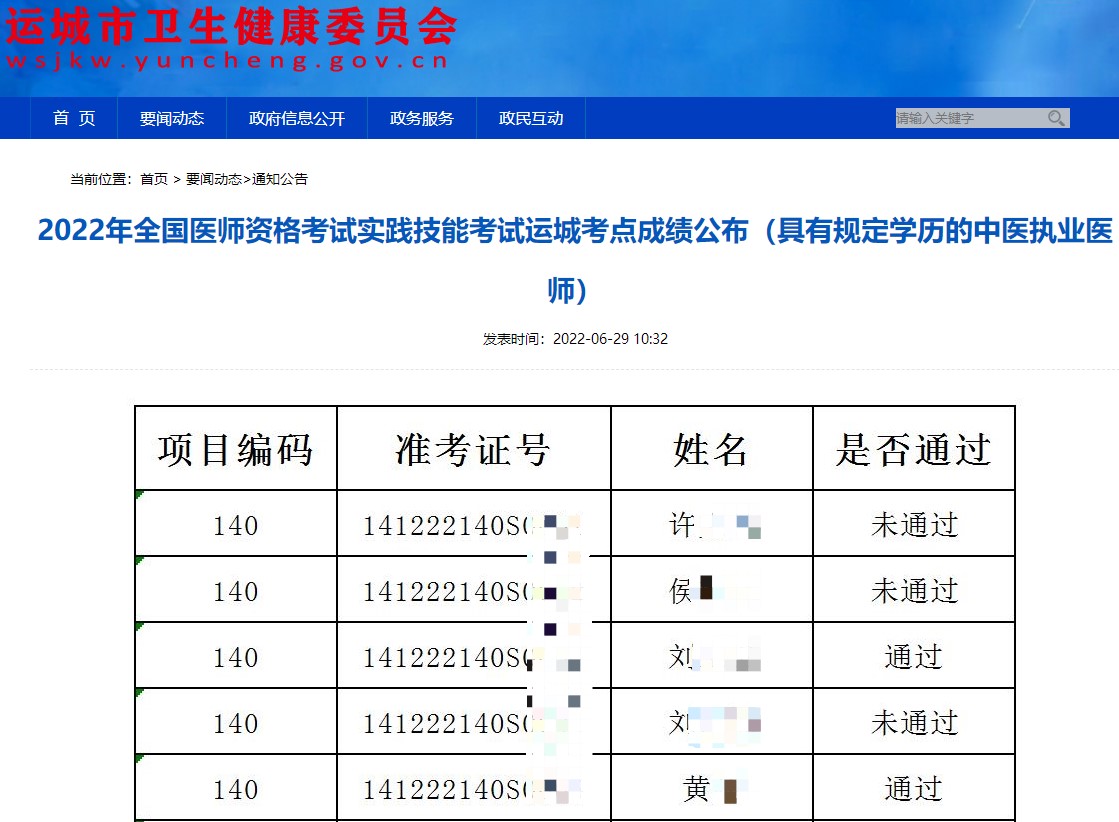1119x822 pixels.
Task: Open the 政府信息公开 navigation item
Action: click(297, 118)
